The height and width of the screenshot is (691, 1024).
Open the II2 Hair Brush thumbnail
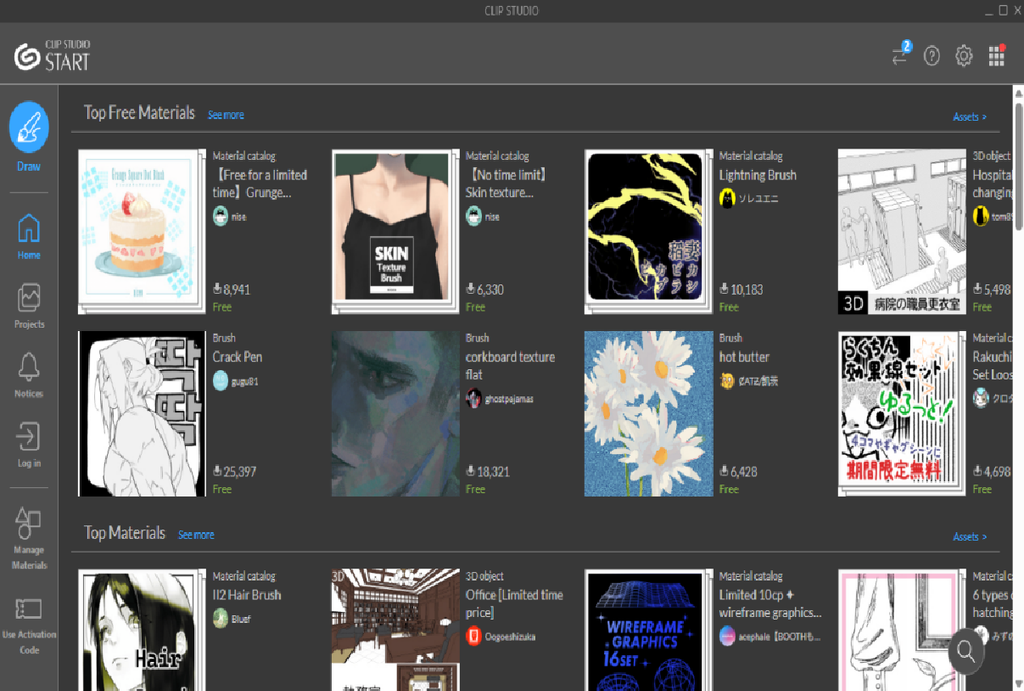pyautogui.click(x=141, y=630)
